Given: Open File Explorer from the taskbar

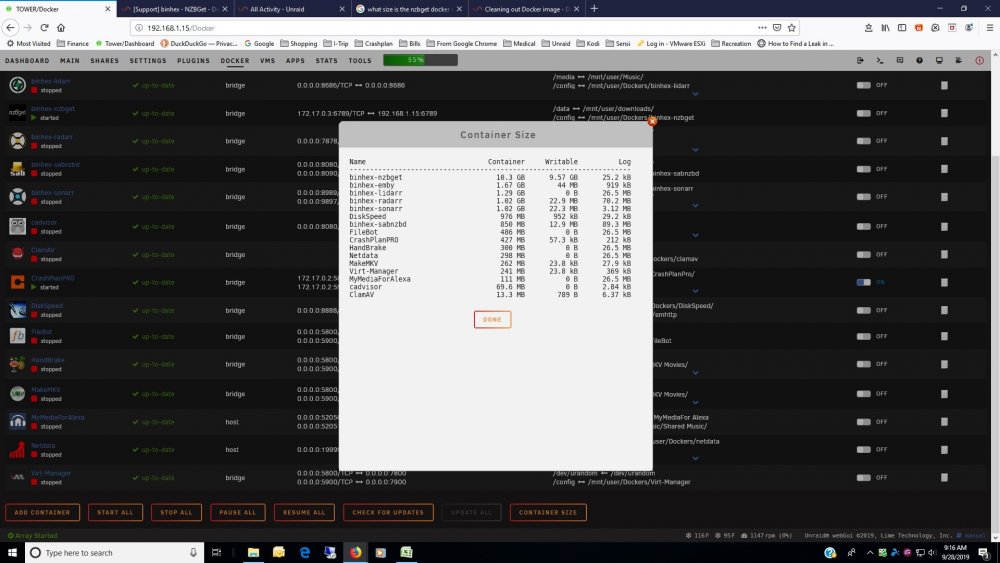Looking at the screenshot, I should click(x=253, y=552).
